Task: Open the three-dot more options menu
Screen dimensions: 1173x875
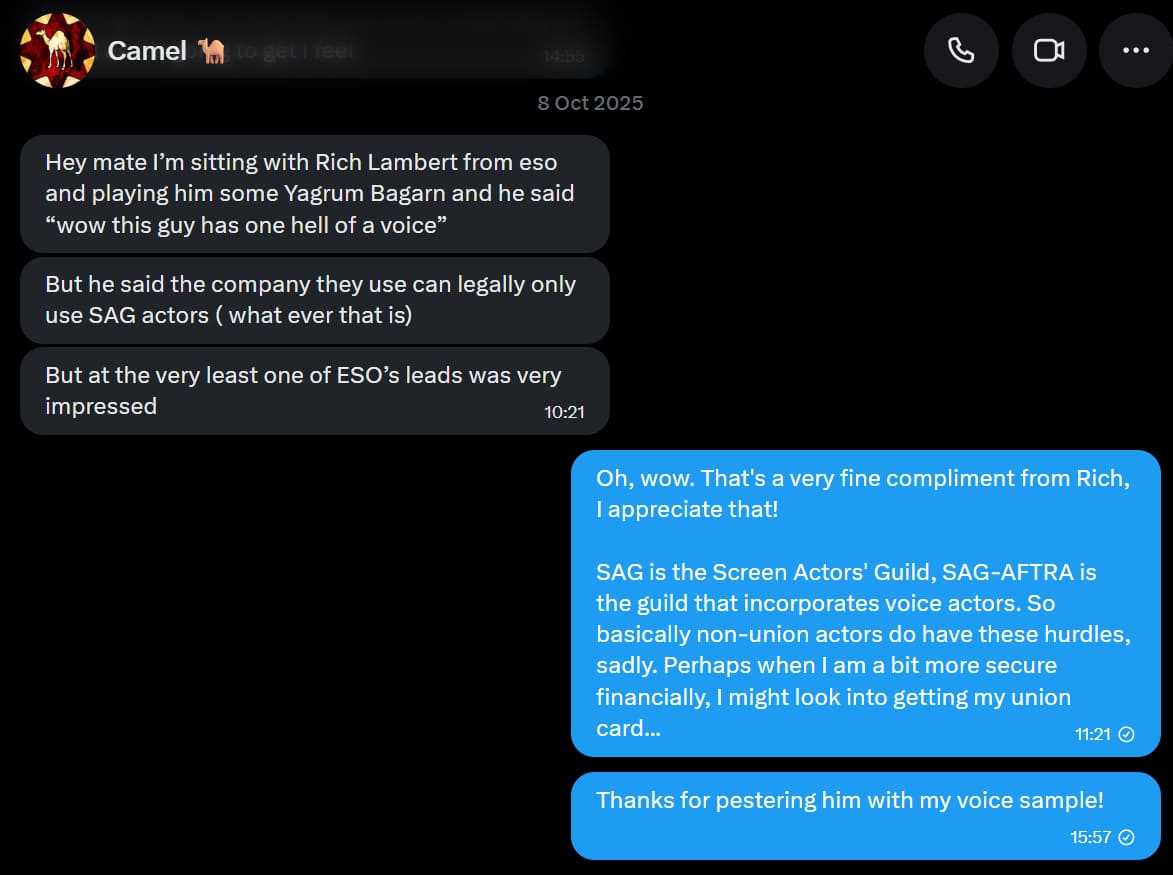Action: coord(1136,50)
